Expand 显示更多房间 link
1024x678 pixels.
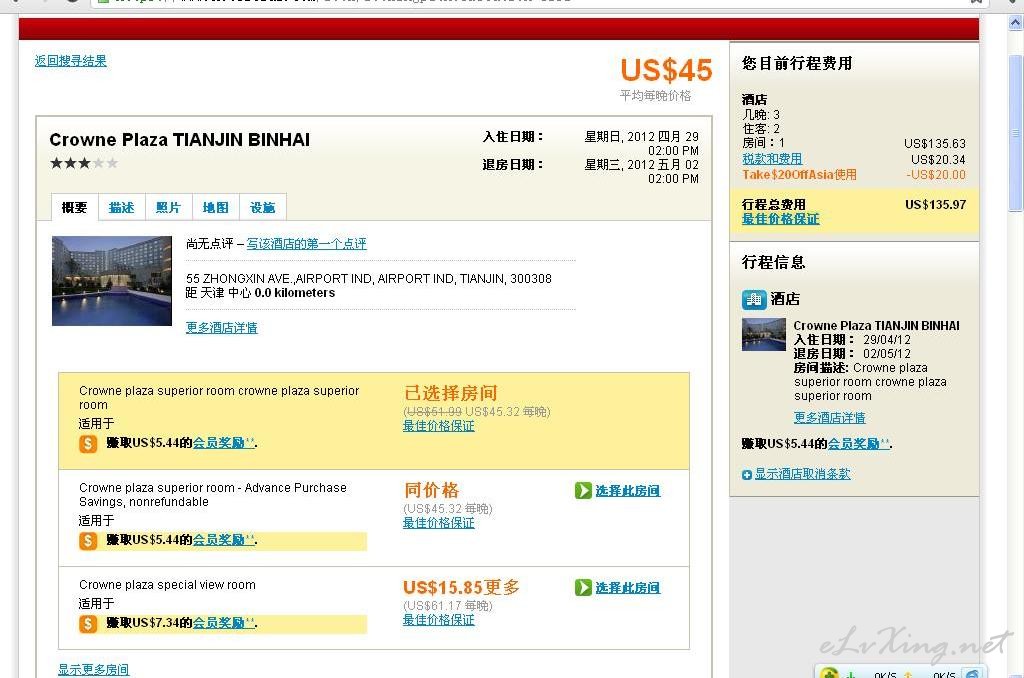click(x=93, y=670)
